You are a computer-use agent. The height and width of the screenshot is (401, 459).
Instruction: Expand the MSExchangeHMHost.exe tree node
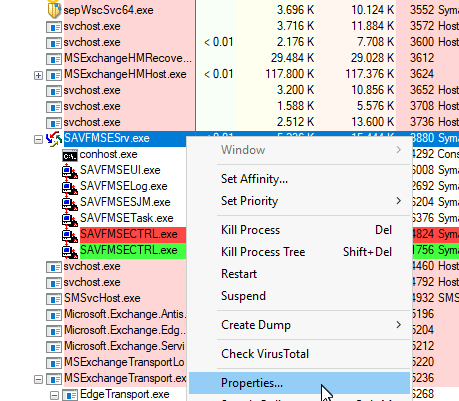pos(38,76)
